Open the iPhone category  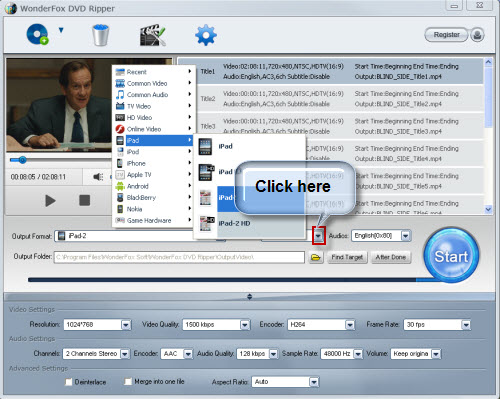(153, 163)
